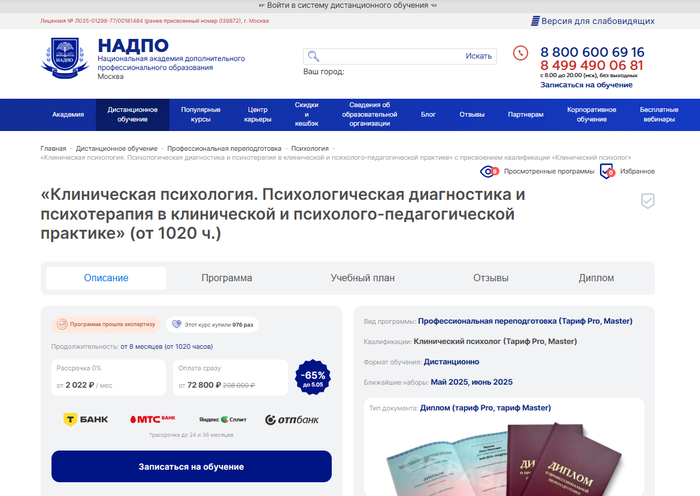Viewport: 700px width, 496px height.
Task: Click the -65% discount badge
Action: tap(313, 377)
